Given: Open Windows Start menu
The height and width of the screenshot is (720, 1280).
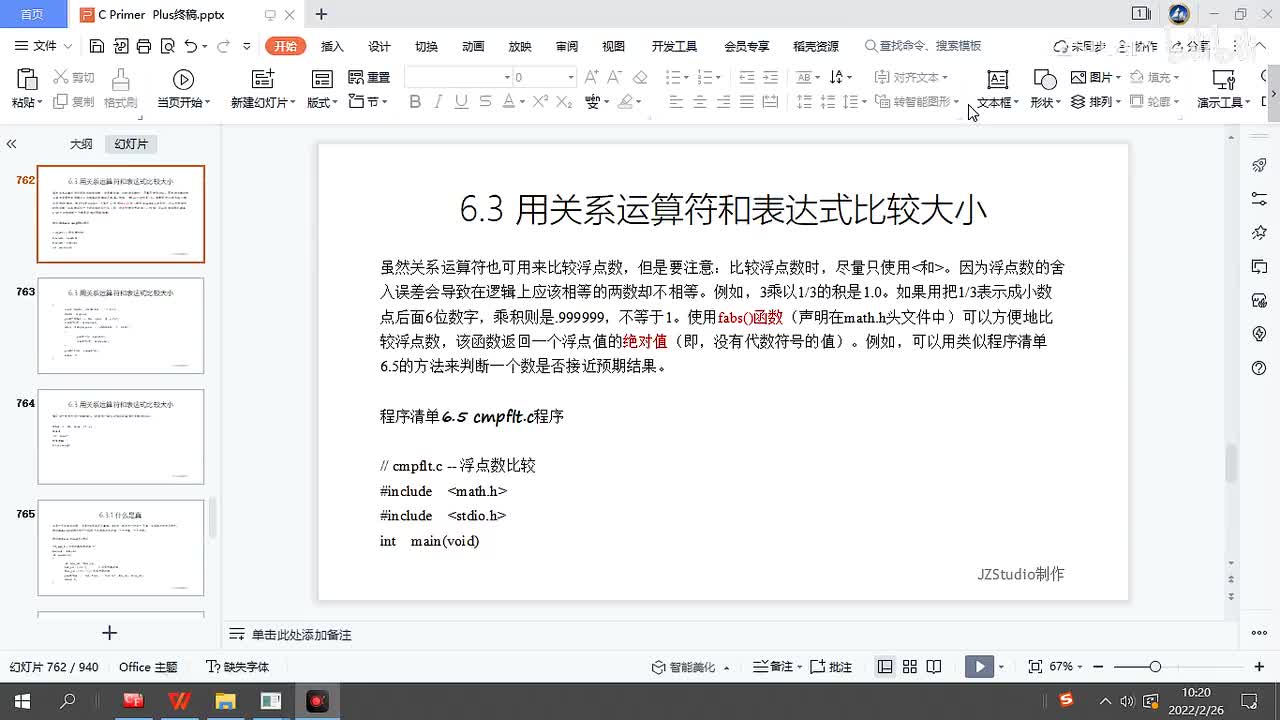Looking at the screenshot, I should 21,701.
